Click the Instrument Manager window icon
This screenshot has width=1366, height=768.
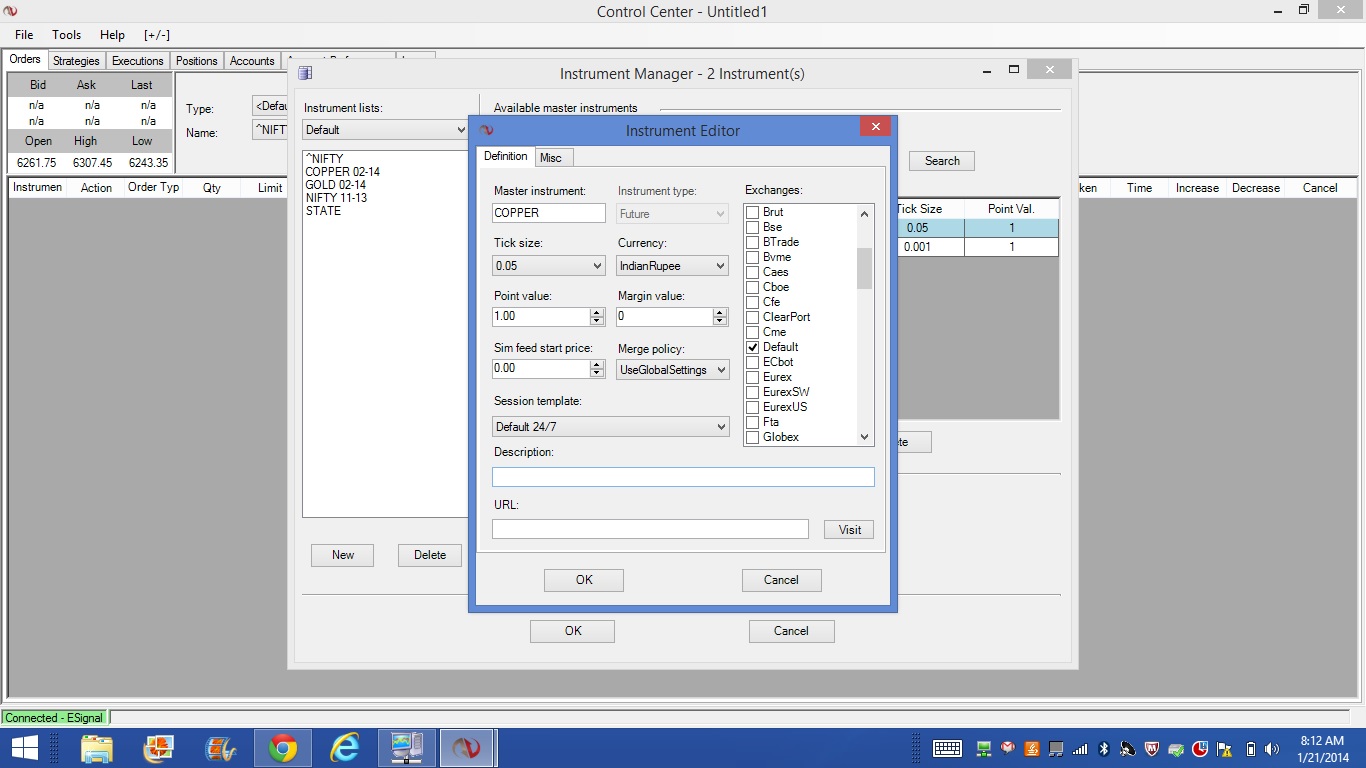coord(305,73)
